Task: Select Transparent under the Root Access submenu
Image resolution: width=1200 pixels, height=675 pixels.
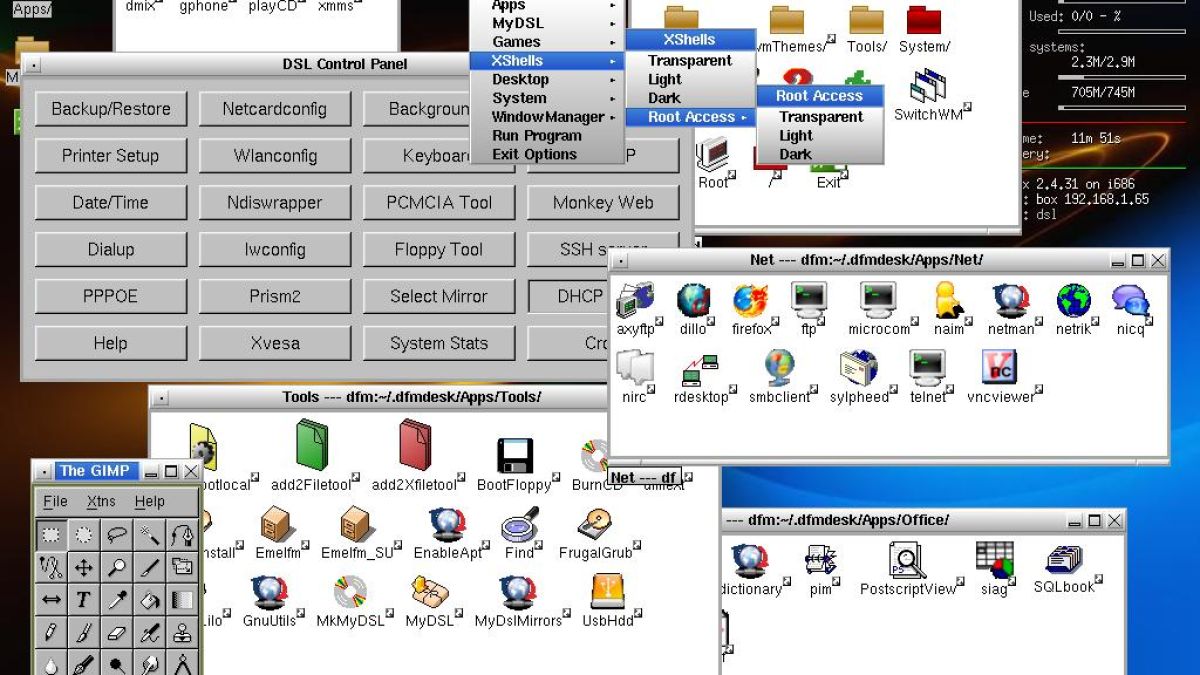Action: pyautogui.click(x=820, y=117)
